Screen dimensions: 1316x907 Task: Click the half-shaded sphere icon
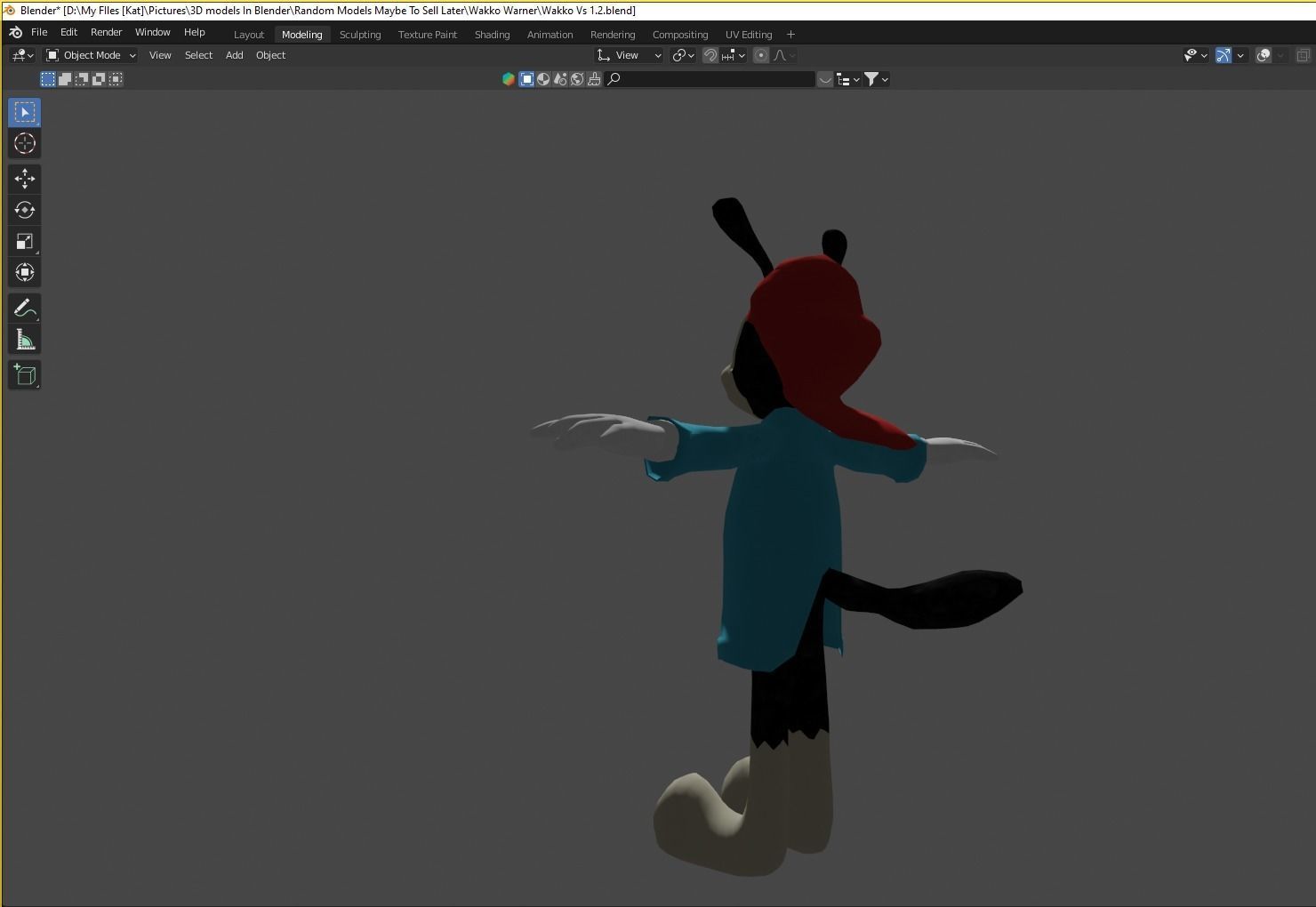coord(543,79)
